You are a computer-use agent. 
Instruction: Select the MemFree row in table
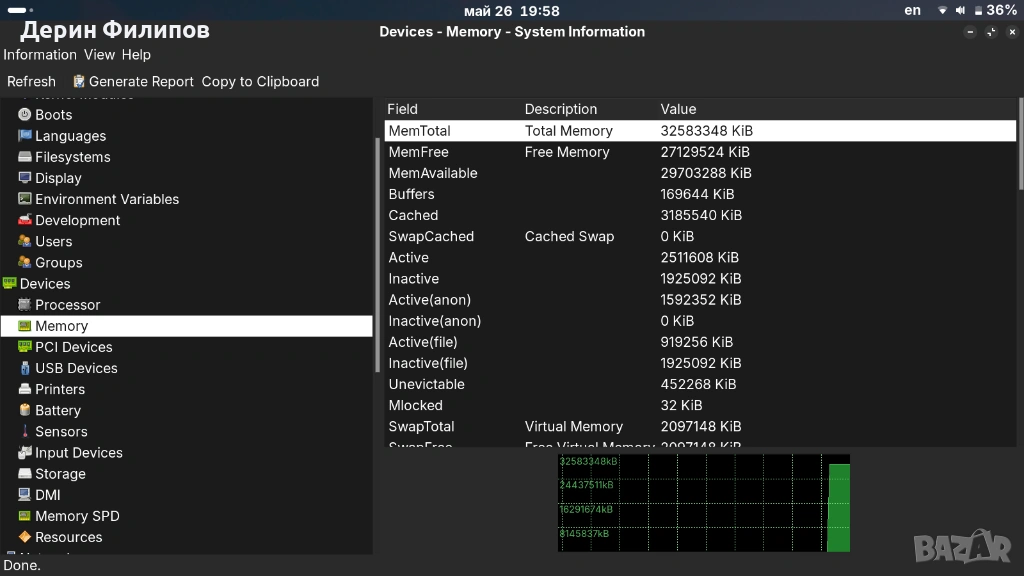[700, 152]
